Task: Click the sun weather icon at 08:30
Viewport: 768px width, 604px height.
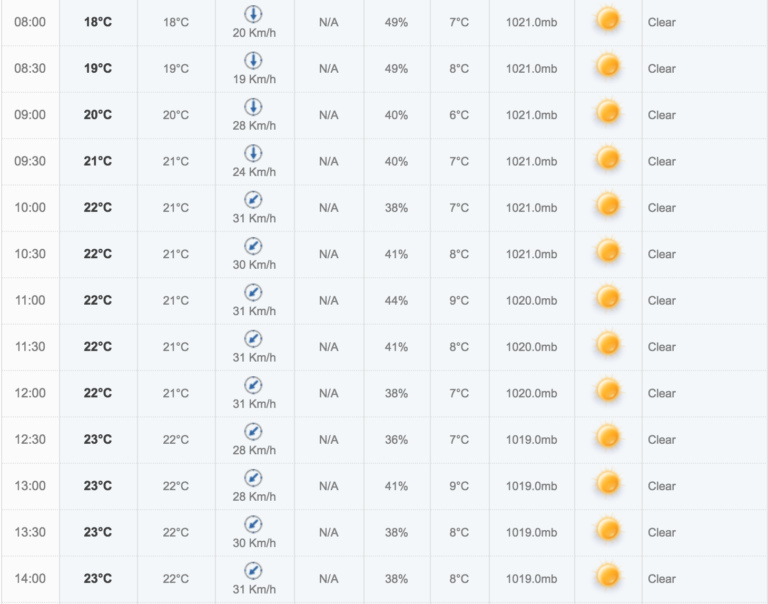Action: point(608,66)
